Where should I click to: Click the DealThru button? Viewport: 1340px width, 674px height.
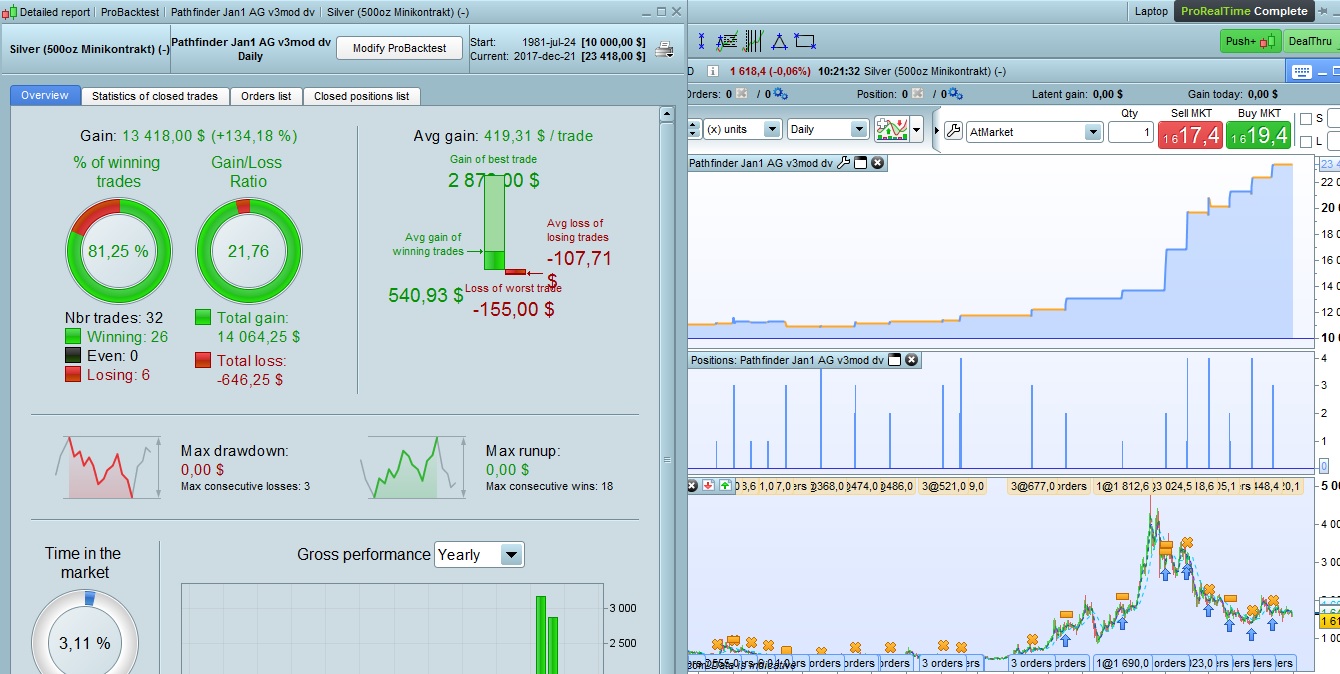tap(1311, 41)
